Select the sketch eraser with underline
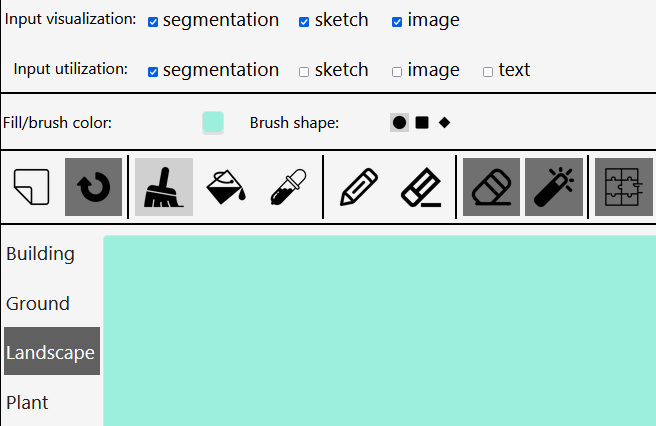Viewport: 656px width, 426px height. click(421, 187)
